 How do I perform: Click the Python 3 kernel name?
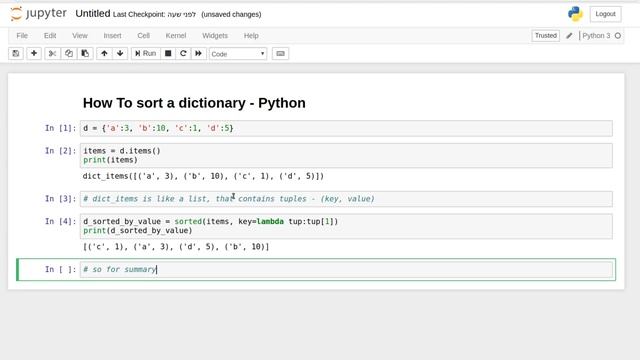(596, 36)
